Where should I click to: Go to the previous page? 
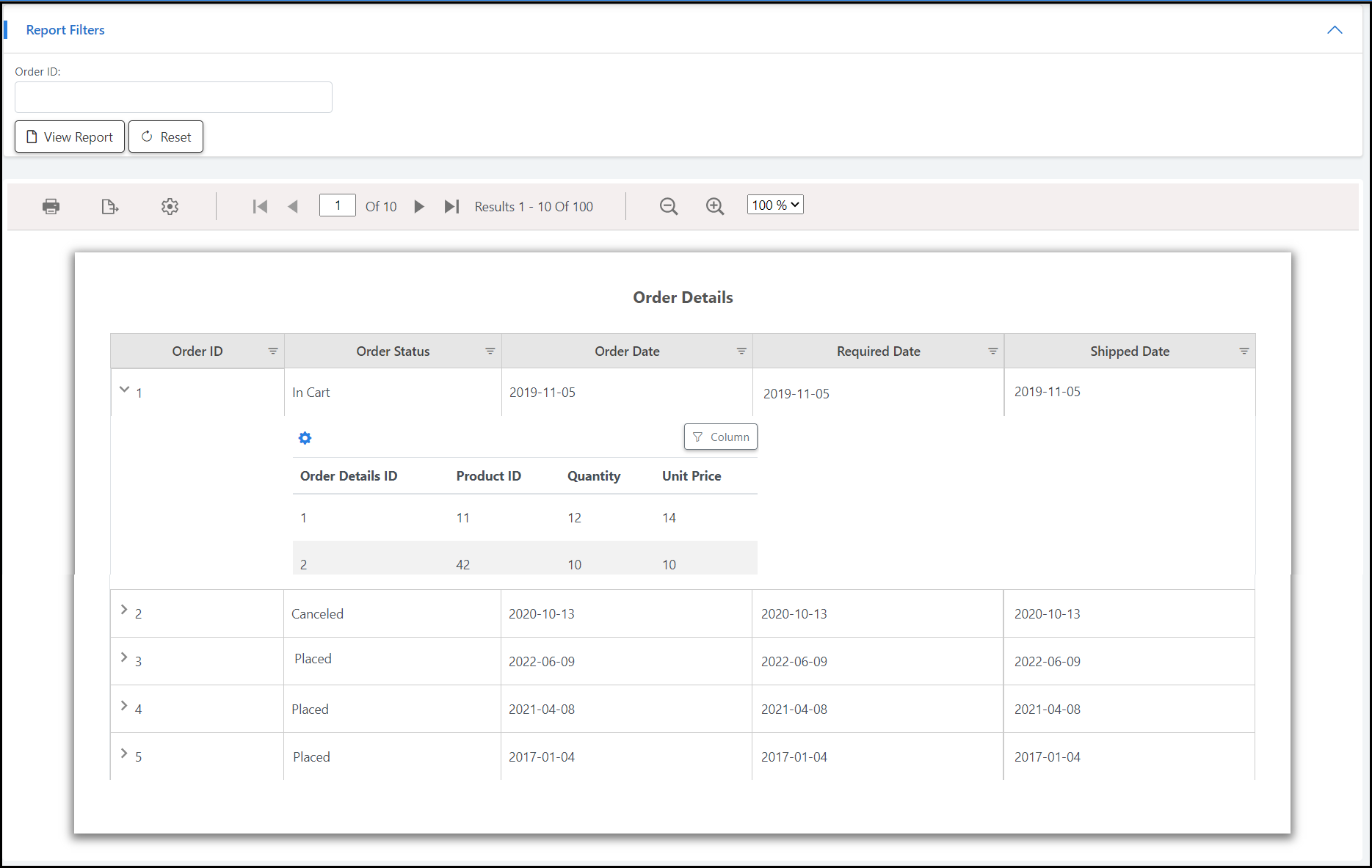point(293,206)
